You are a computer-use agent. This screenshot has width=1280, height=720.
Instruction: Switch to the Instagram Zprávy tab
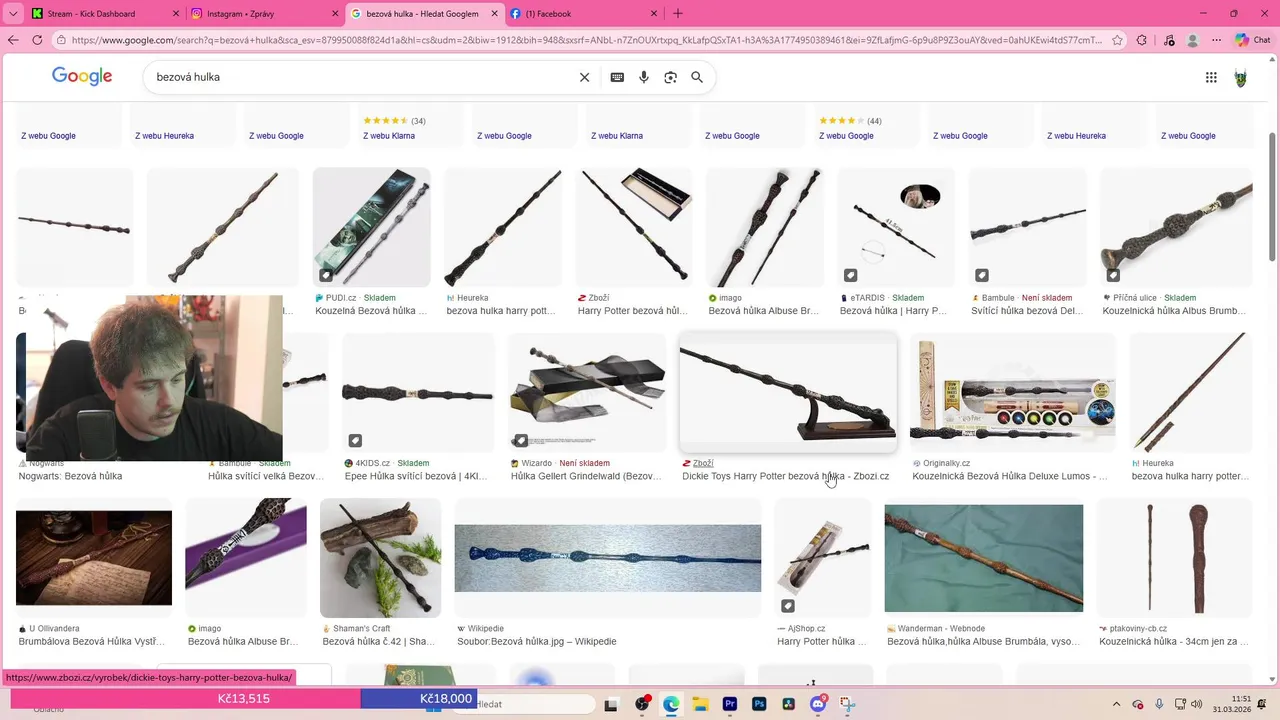click(x=265, y=14)
